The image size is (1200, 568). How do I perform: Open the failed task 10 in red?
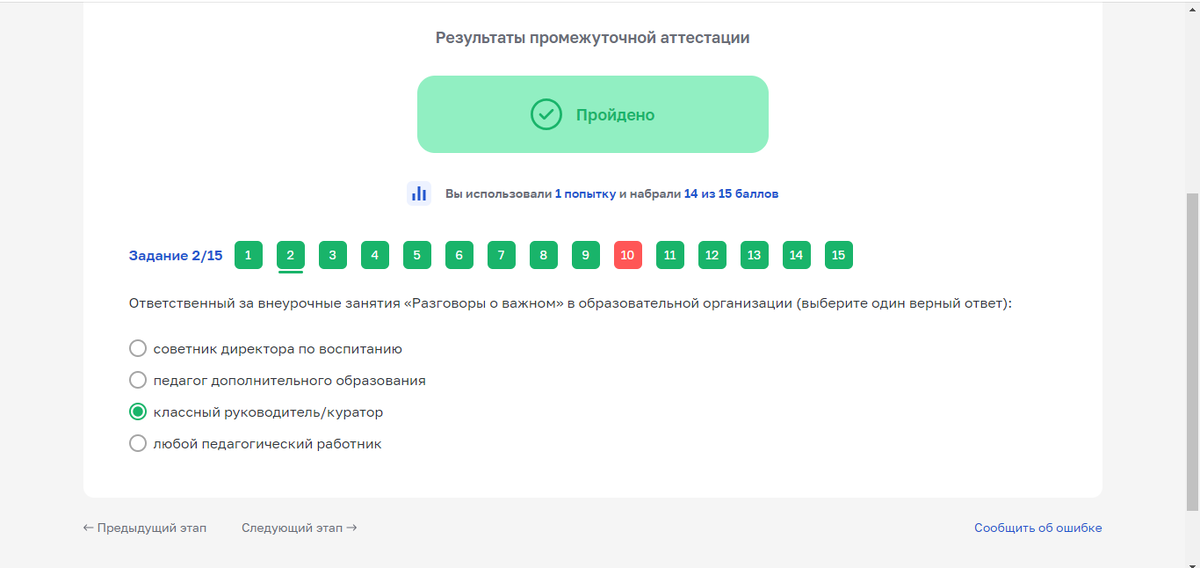click(627, 255)
